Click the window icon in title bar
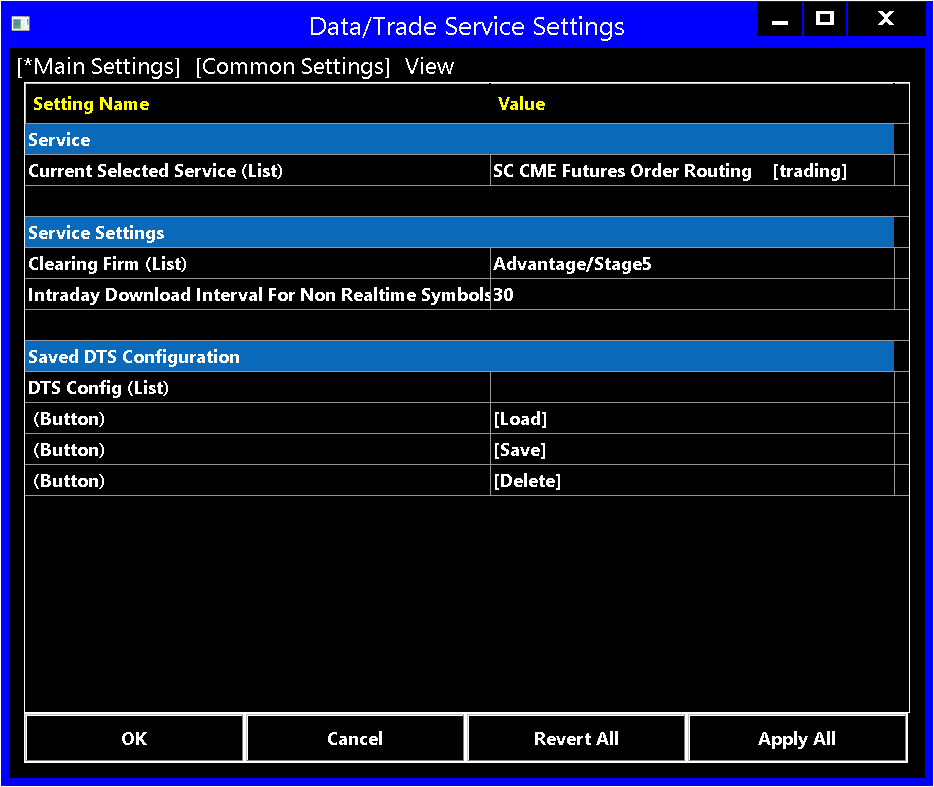934x787 pixels. click(x=21, y=24)
